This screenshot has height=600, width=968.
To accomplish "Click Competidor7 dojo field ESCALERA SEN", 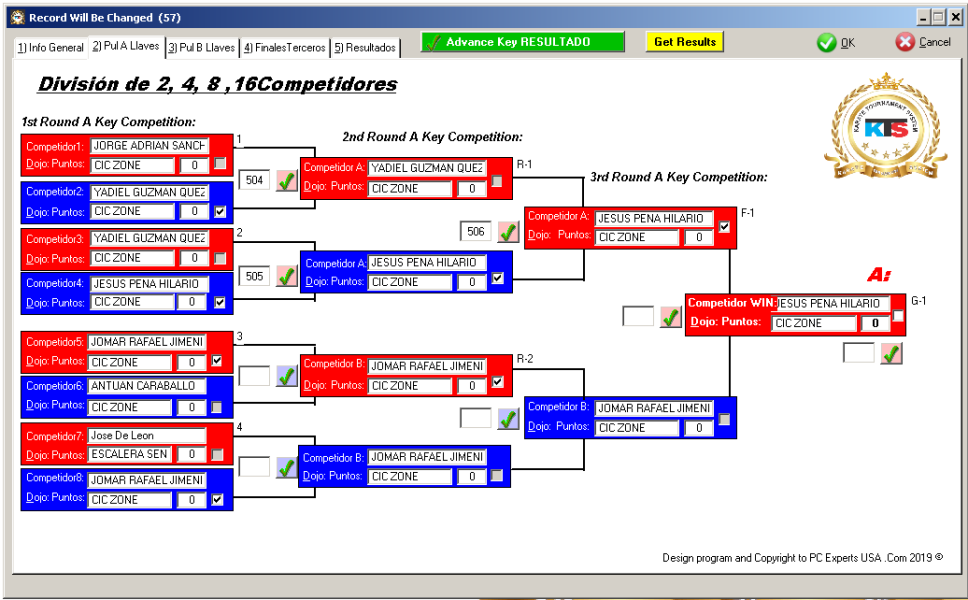I will pos(130,454).
